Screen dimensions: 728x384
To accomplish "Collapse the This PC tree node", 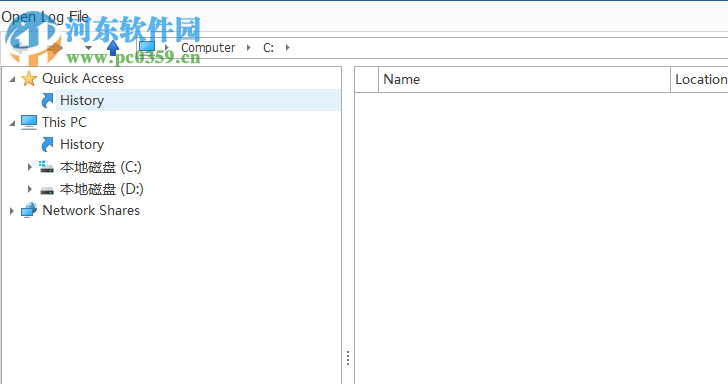I will coord(13,123).
